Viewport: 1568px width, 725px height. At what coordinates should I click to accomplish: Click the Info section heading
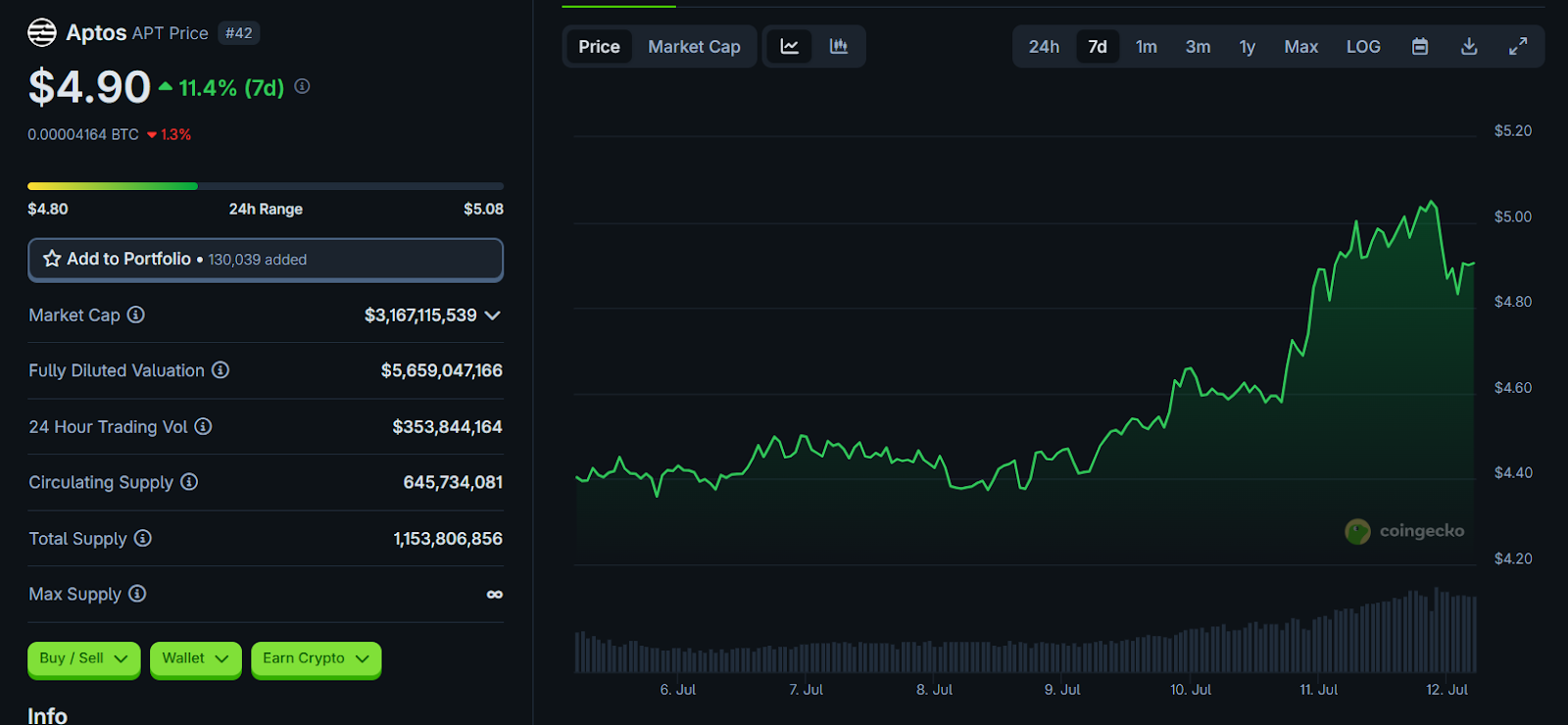point(47,715)
